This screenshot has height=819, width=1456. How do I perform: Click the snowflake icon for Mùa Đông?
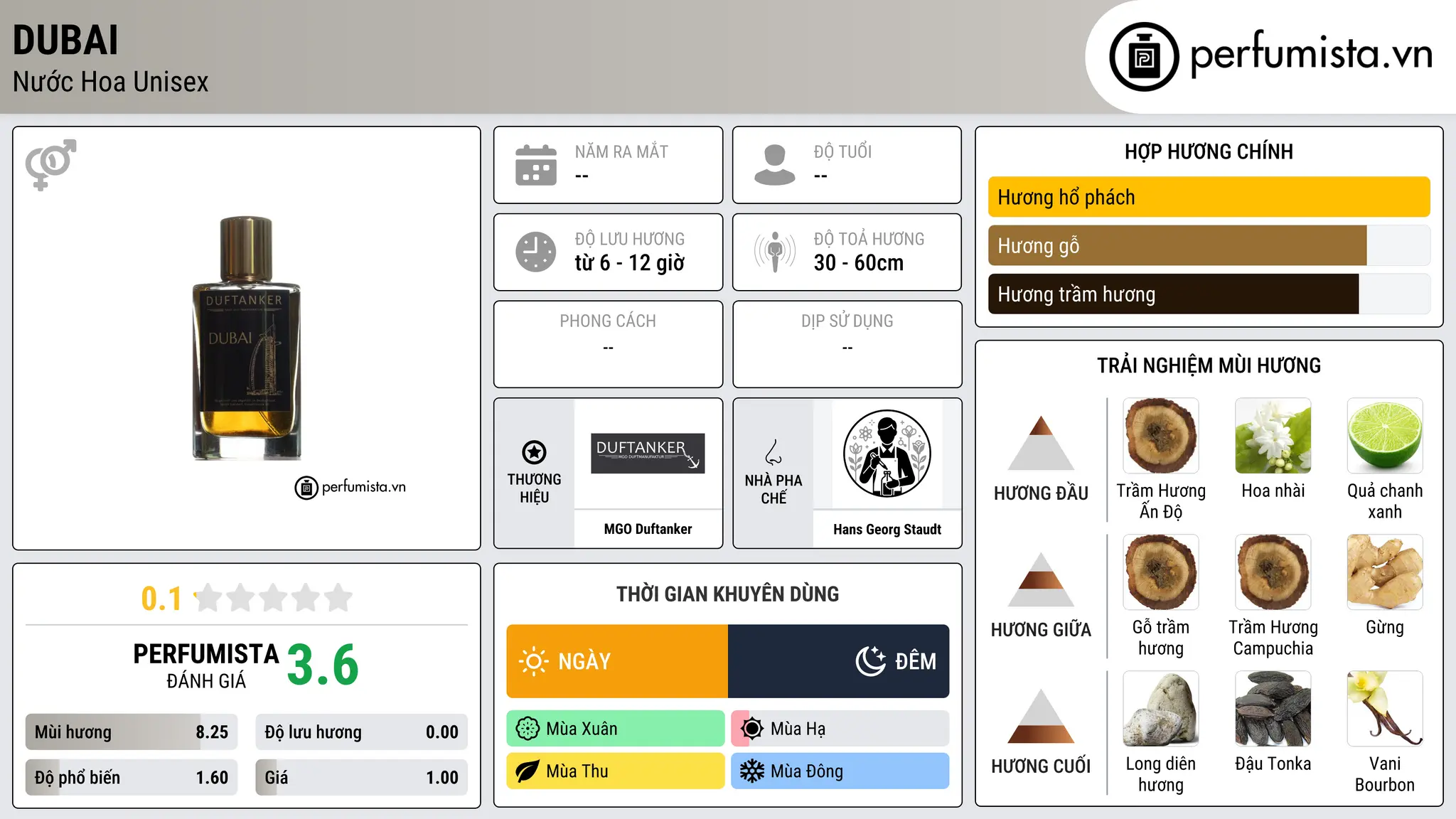click(752, 771)
